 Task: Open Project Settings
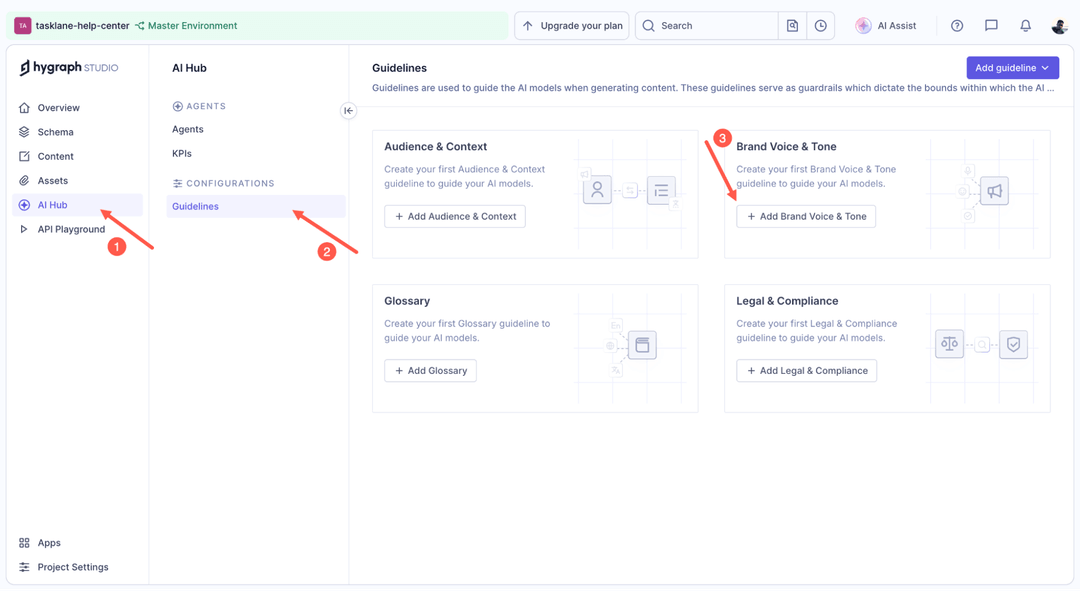pos(77,567)
